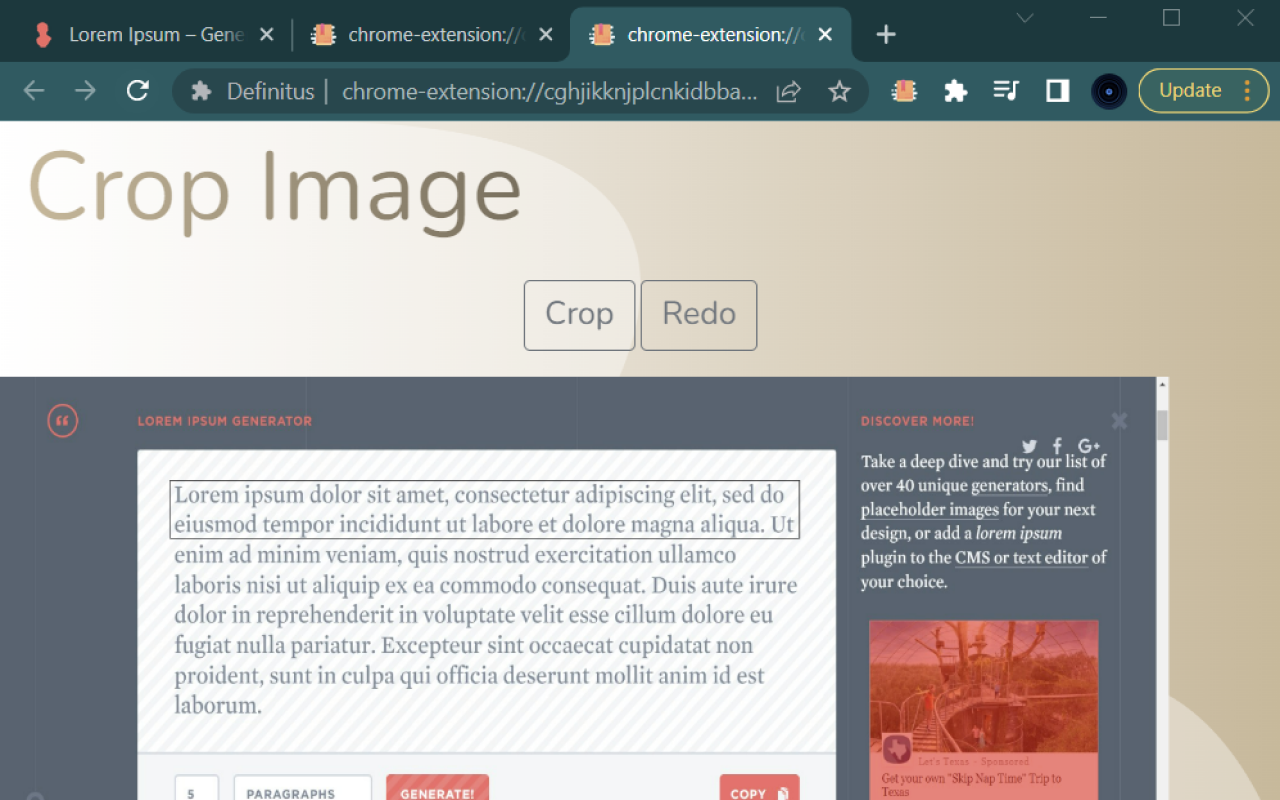Reload the current page
The image size is (1280, 800).
coord(138,91)
